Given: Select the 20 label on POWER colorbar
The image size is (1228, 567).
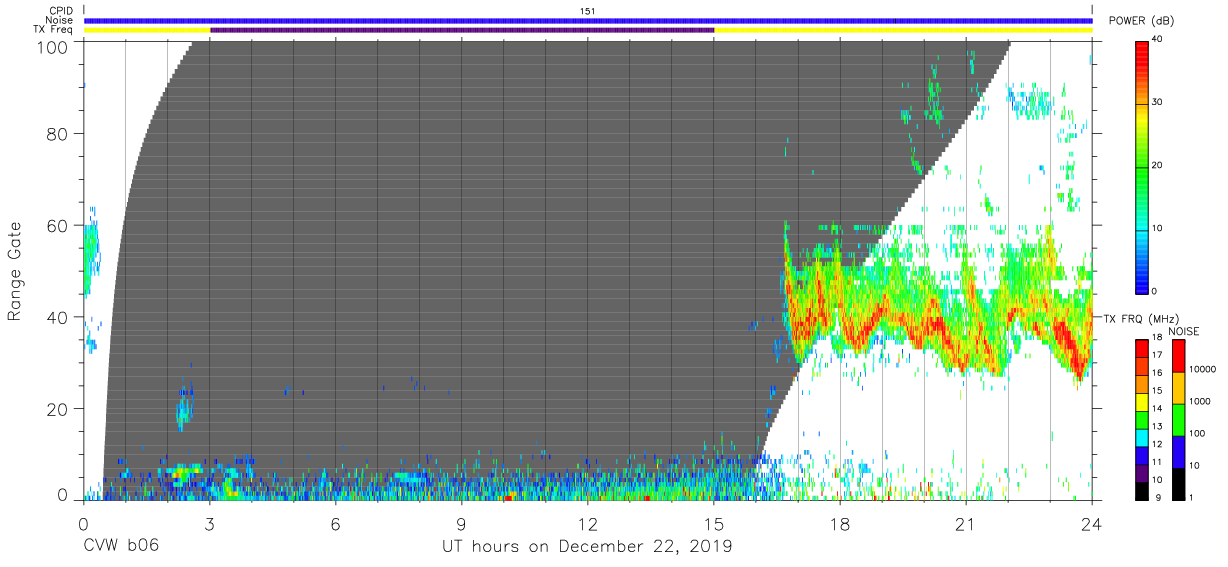Looking at the screenshot, I should pyautogui.click(x=1157, y=166).
